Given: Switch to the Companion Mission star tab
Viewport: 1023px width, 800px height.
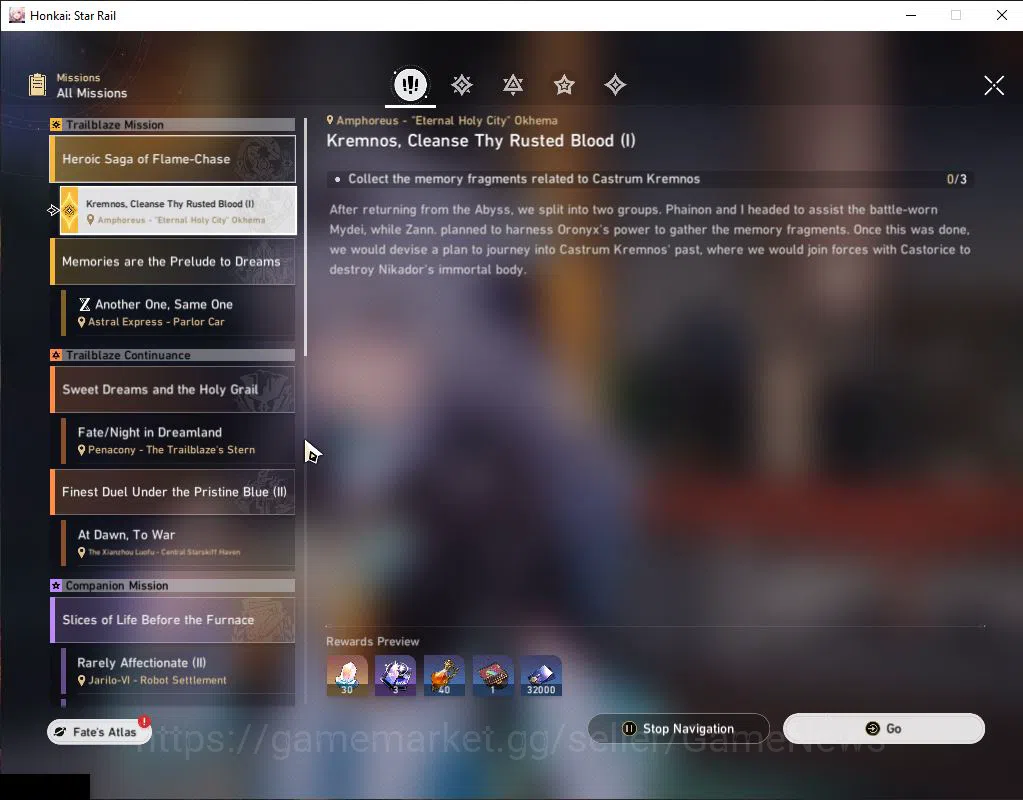Looking at the screenshot, I should 564,85.
